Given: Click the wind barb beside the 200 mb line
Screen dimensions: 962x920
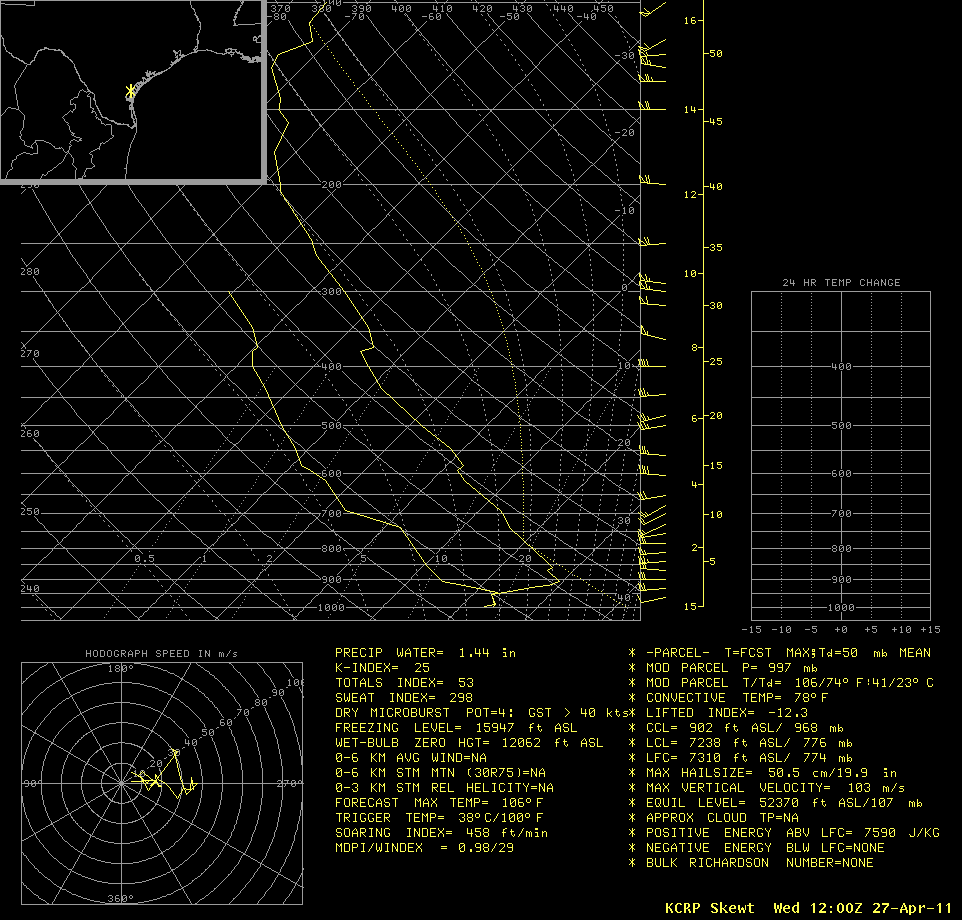Looking at the screenshot, I should click(653, 182).
